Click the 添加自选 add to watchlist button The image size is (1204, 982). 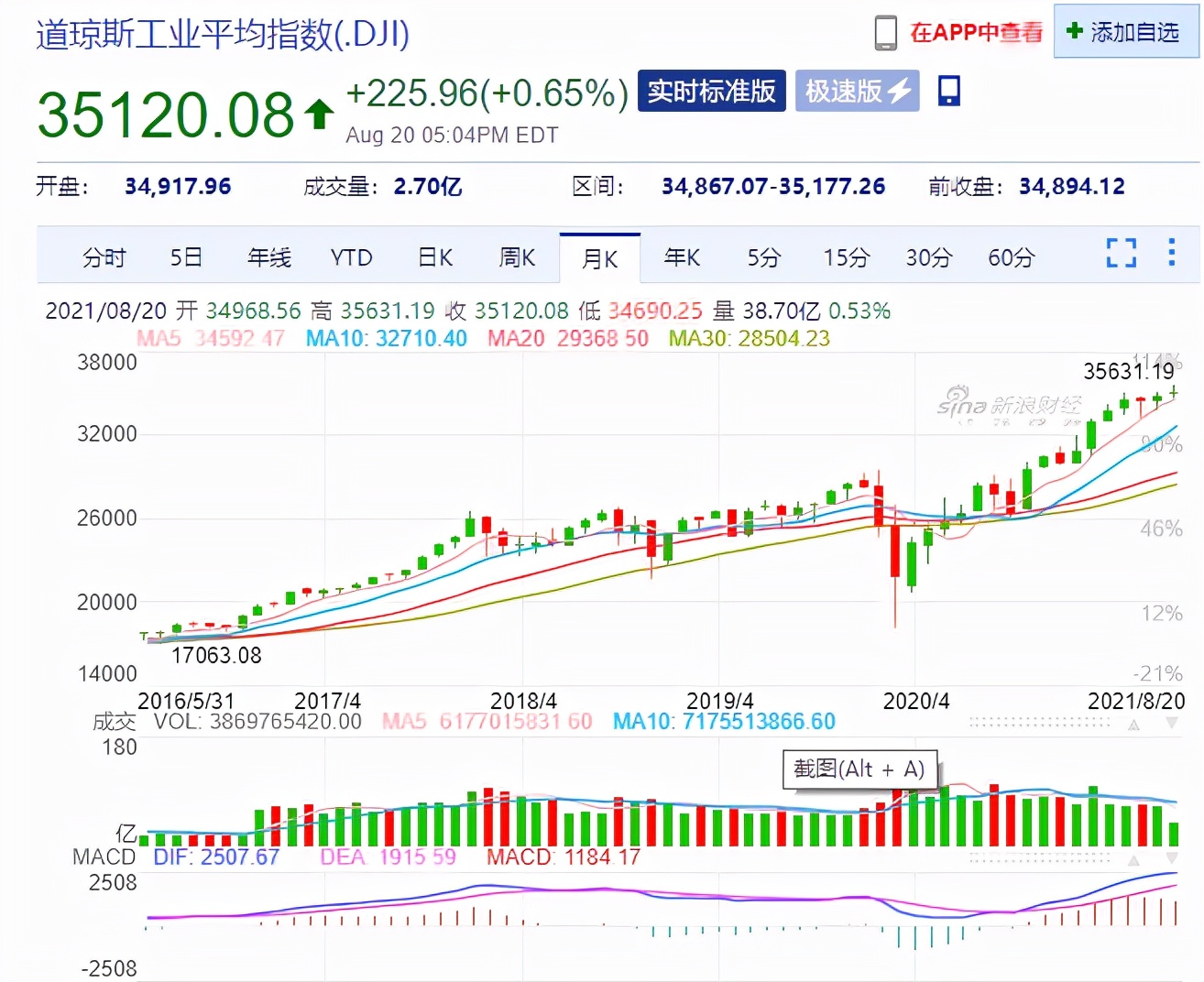click(x=1125, y=31)
